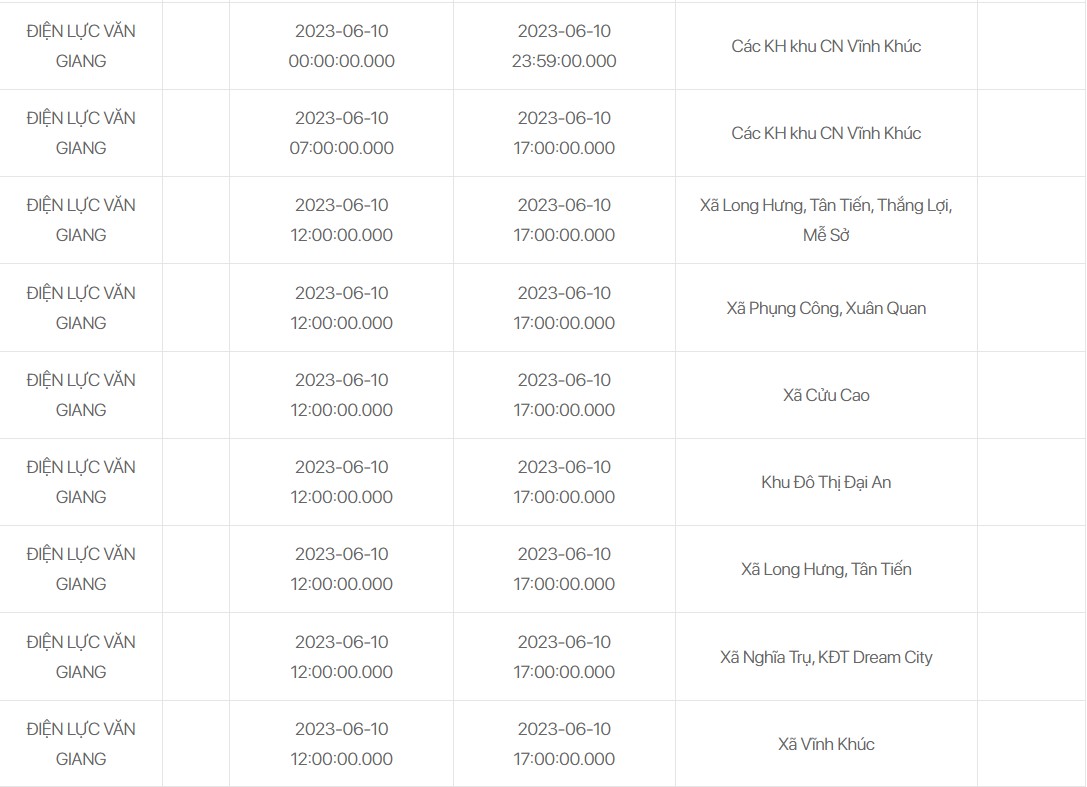Click 'Các KH khu CN Vĩnh Khúc' in the 07:00 row
1087x787 pixels.
coord(826,133)
